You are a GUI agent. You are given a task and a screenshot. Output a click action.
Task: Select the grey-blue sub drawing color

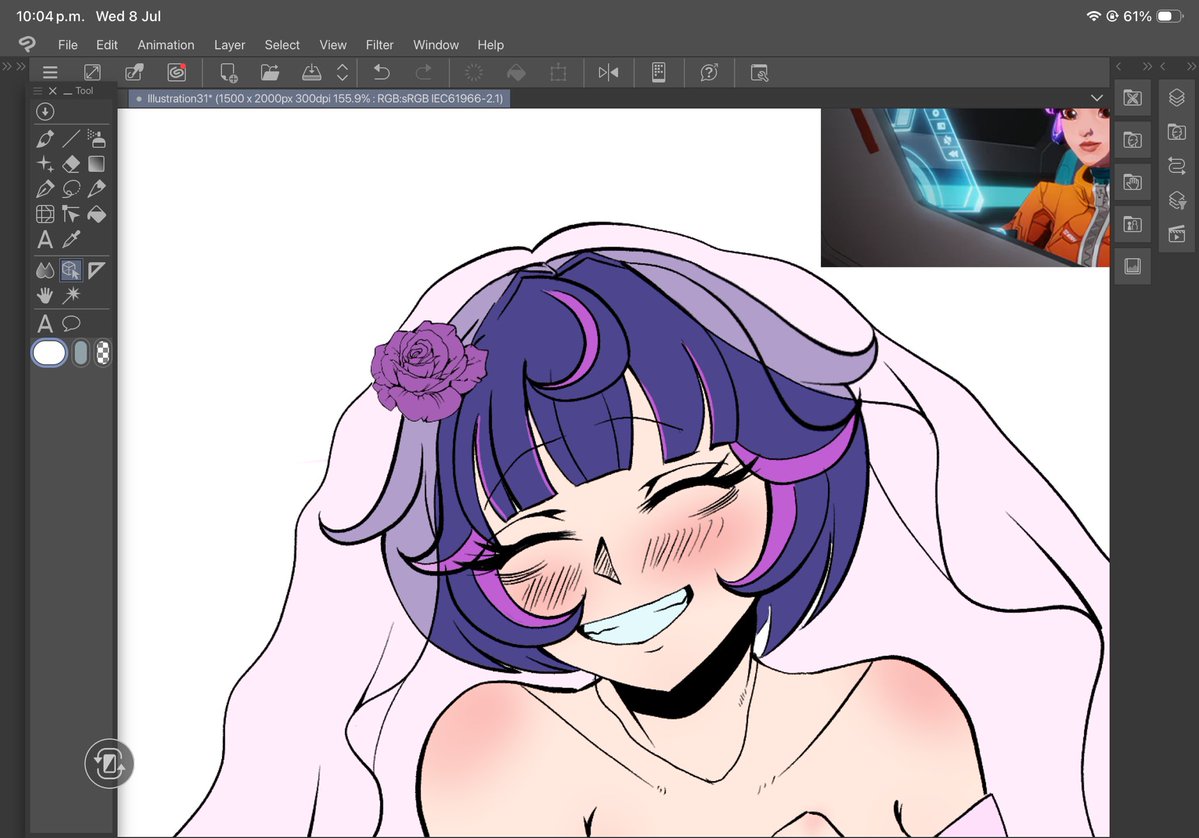pyautogui.click(x=80, y=353)
